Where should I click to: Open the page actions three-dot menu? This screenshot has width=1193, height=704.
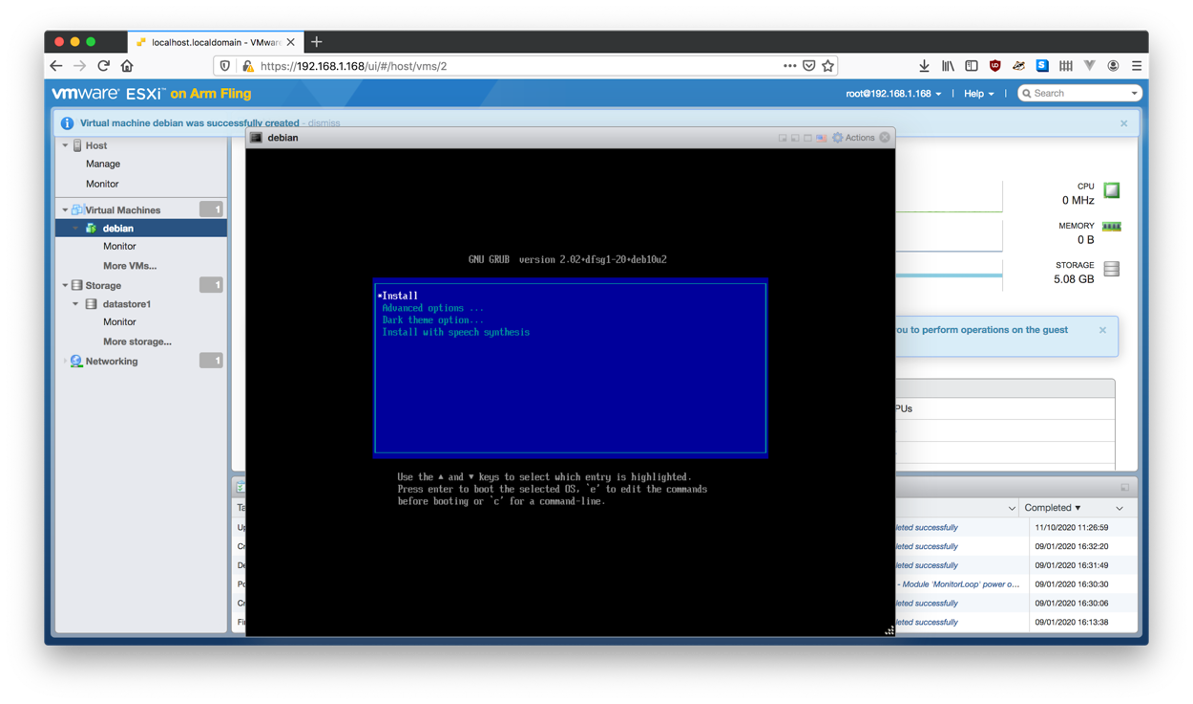coord(790,66)
